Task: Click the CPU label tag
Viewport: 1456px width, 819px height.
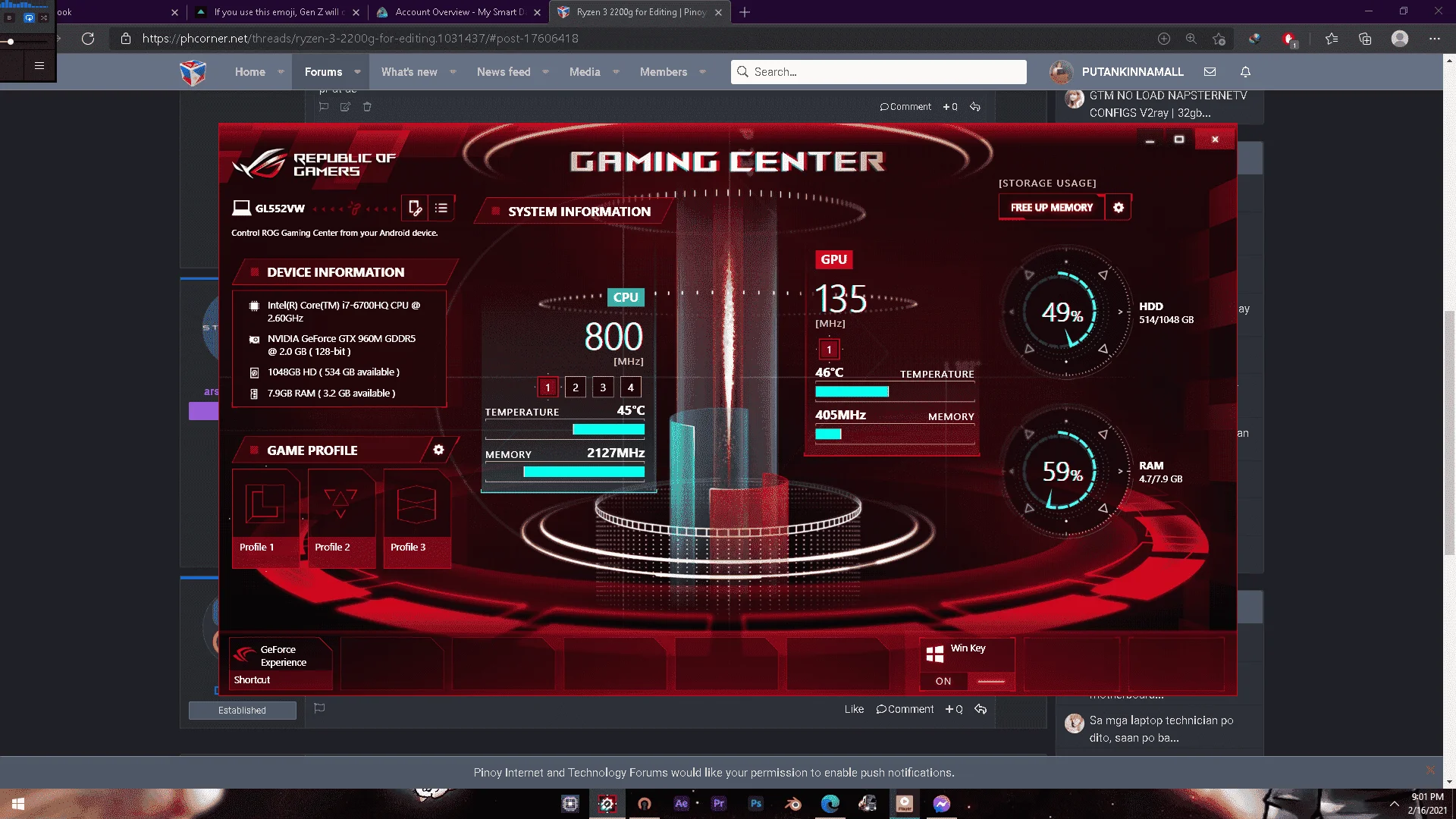Action: click(626, 297)
